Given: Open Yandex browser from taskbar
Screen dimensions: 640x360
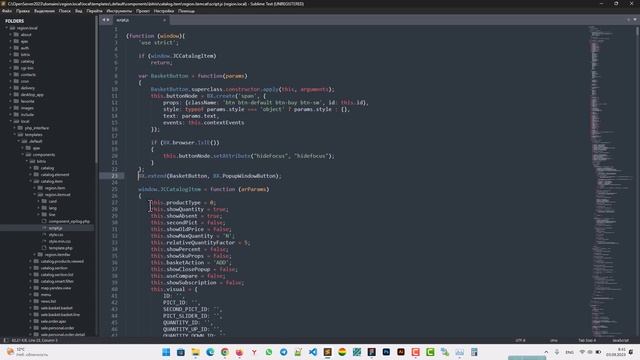Looking at the screenshot, I should (254, 352).
